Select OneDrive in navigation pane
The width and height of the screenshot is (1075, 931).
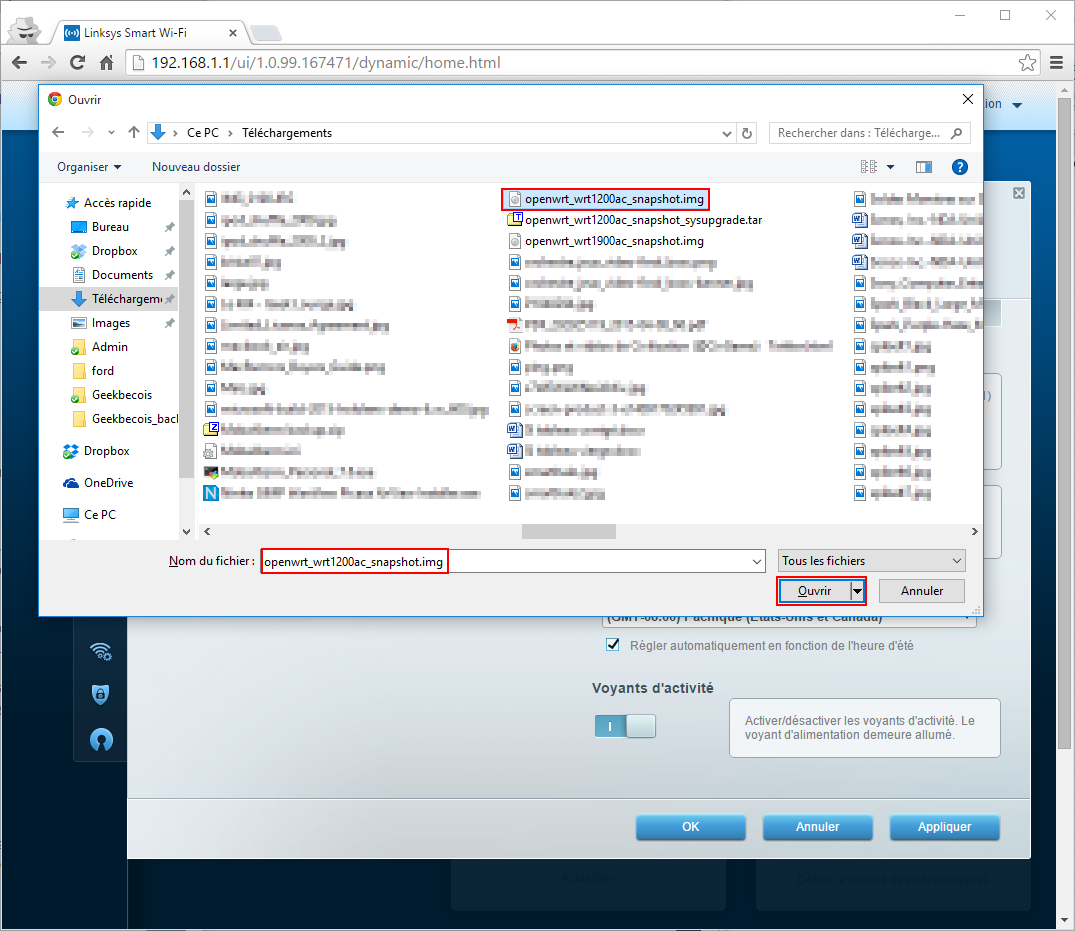(x=108, y=483)
